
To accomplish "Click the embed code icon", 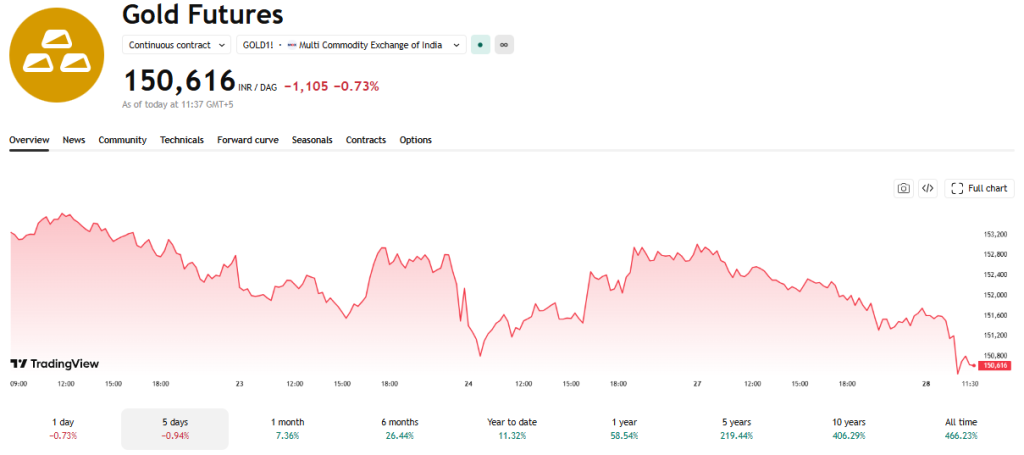I will (927, 189).
